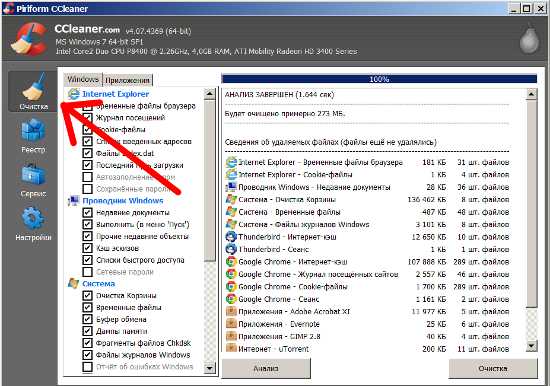Click Google Chrome - Журнал посещенных сайтов icon
Viewport: 550px width, 386px height.
231,274
